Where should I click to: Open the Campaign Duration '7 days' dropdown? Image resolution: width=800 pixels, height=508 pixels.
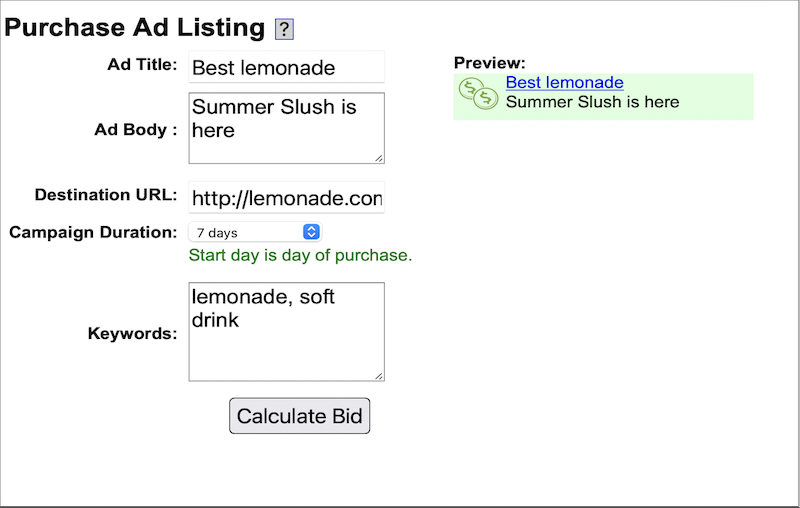[255, 232]
